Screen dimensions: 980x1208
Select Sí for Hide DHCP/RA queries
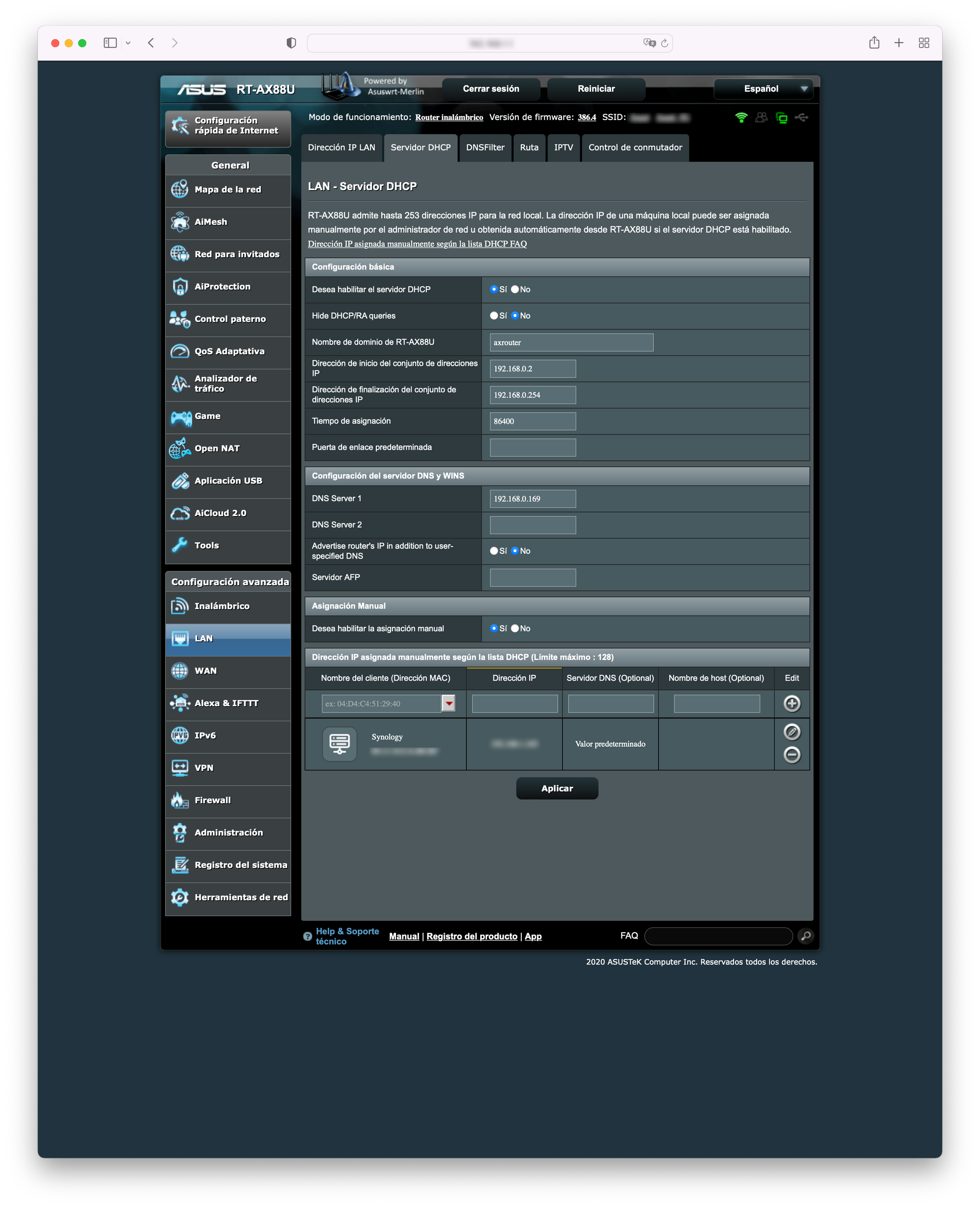(494, 316)
